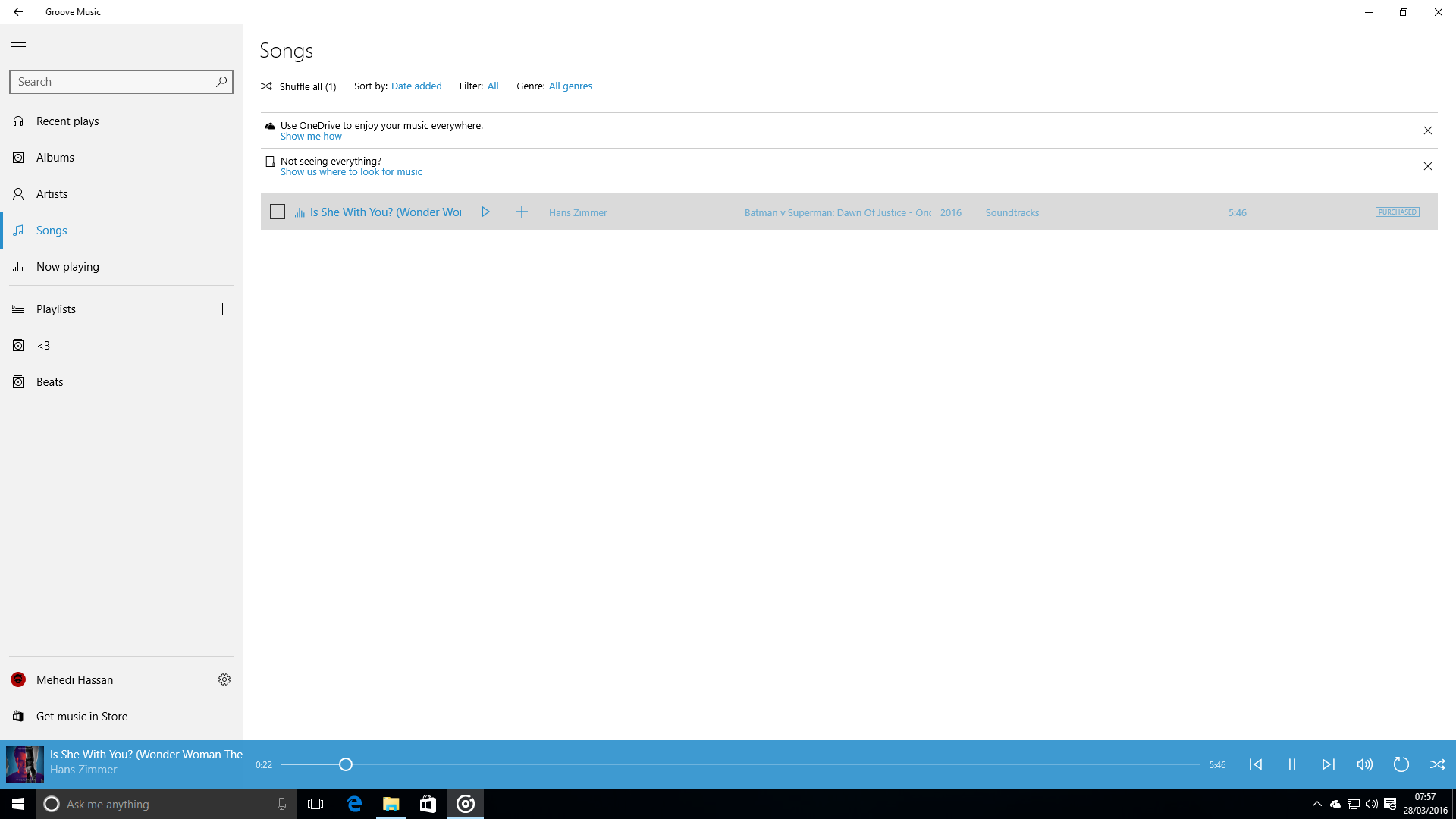Dismiss the Not seeing everything notification
The width and height of the screenshot is (1456, 819).
1428,166
